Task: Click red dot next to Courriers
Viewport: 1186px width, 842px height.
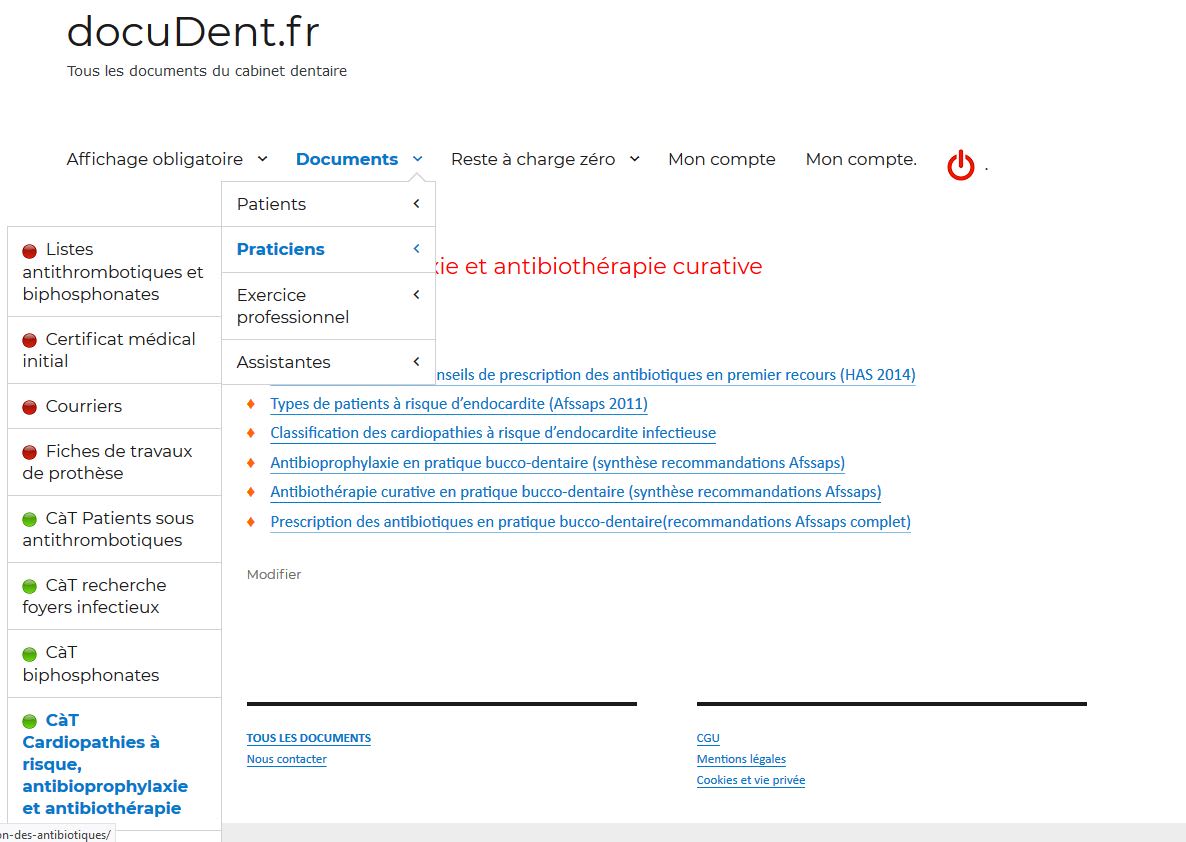Action: pos(30,407)
